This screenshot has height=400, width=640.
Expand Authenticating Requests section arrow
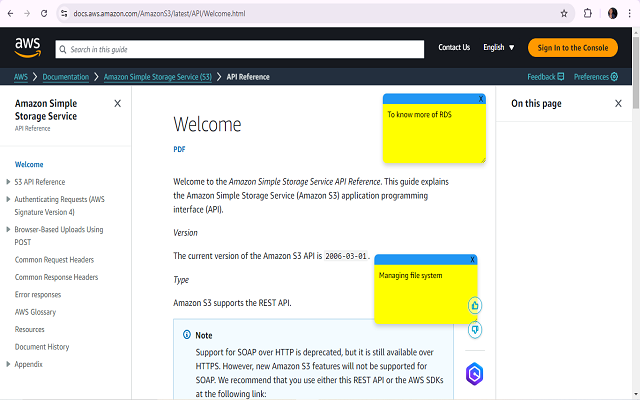[x=8, y=199]
